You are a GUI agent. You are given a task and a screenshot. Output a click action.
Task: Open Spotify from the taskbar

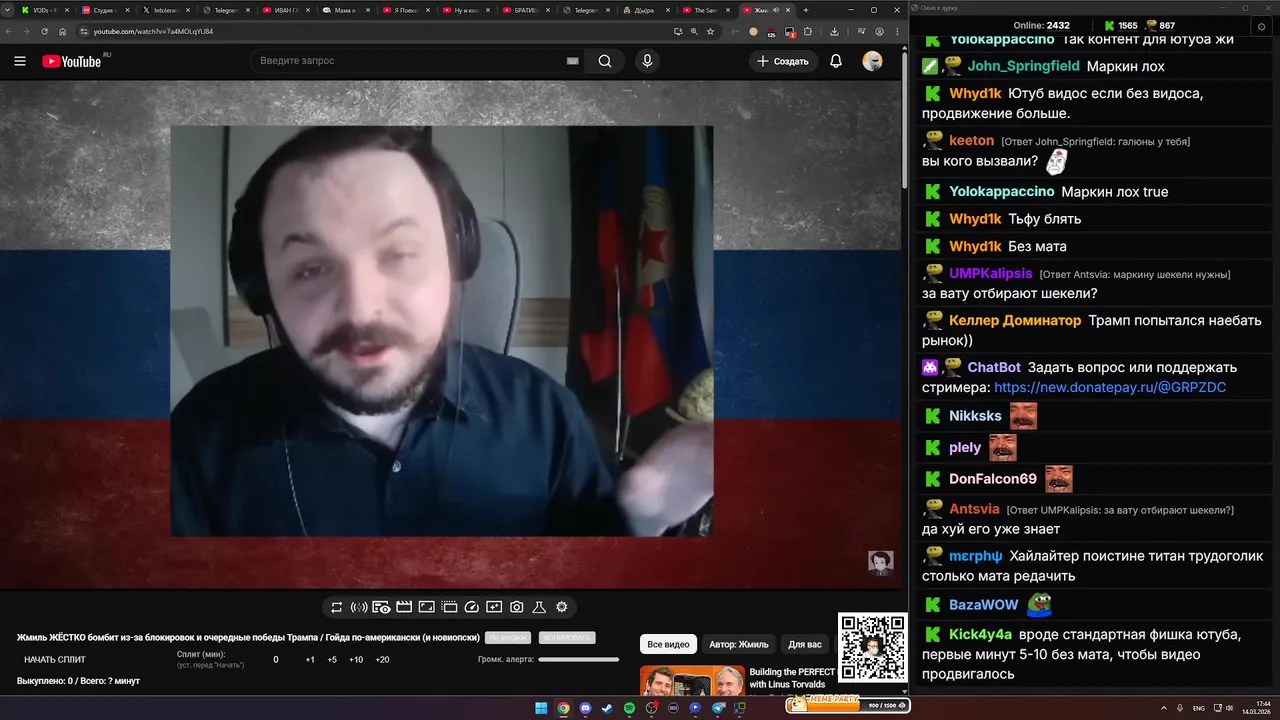click(629, 708)
